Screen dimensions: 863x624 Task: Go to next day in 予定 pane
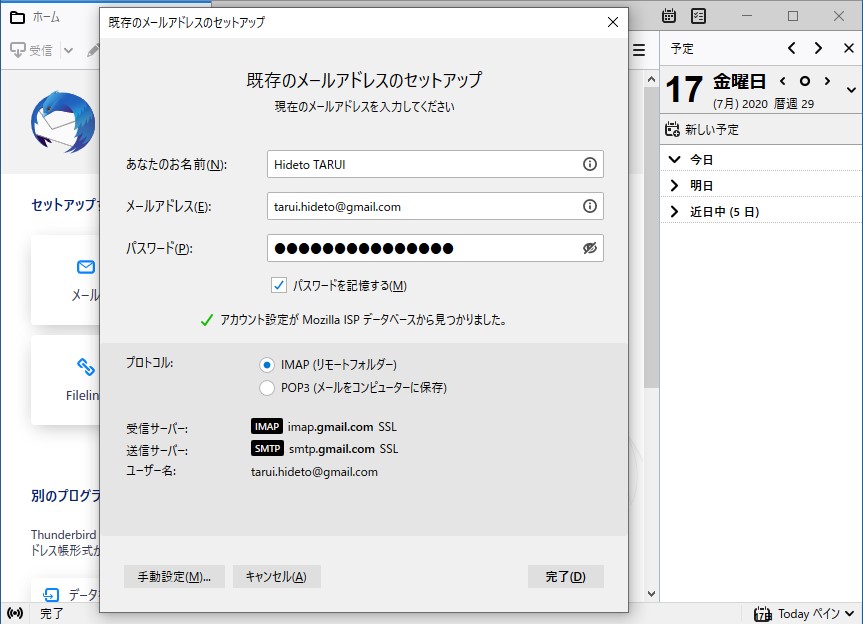pos(818,48)
